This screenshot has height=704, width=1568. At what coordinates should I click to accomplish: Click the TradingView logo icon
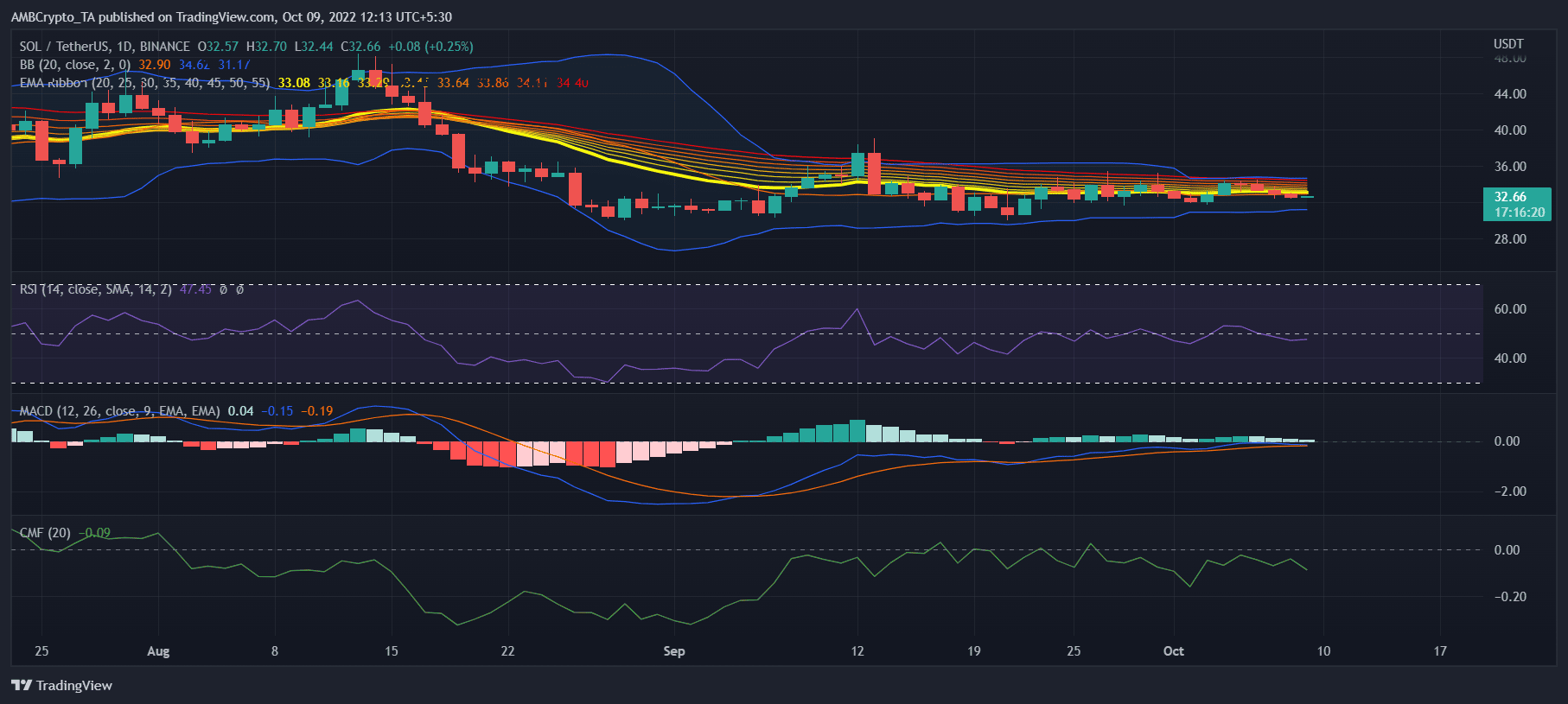(x=22, y=685)
